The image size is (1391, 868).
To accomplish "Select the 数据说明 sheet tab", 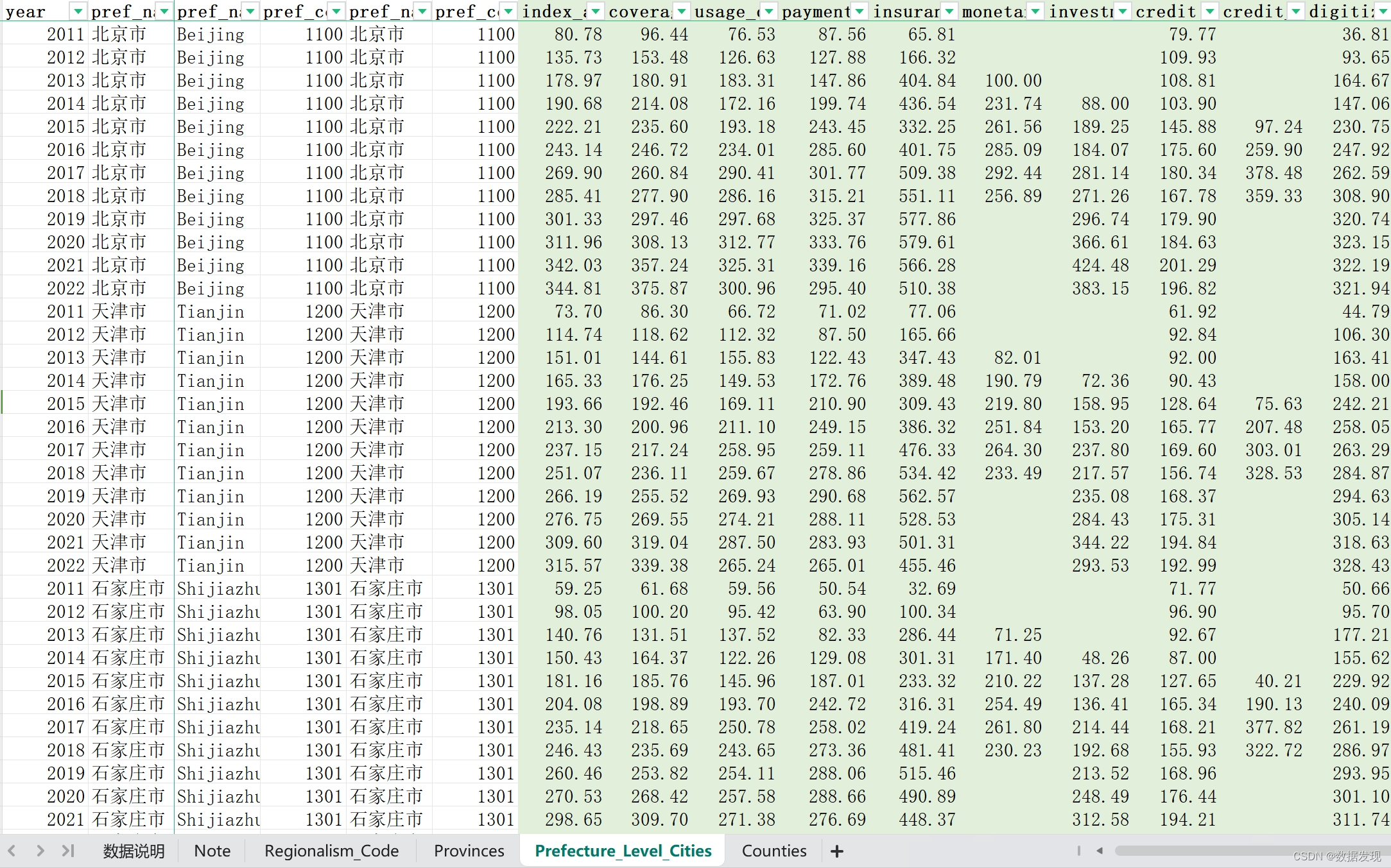I will (134, 851).
